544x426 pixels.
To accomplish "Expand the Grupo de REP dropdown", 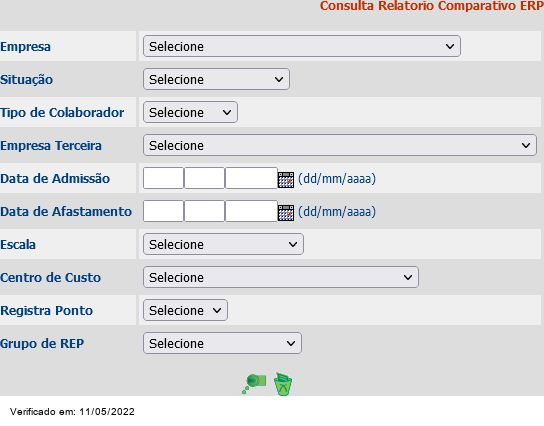I will coord(222,343).
